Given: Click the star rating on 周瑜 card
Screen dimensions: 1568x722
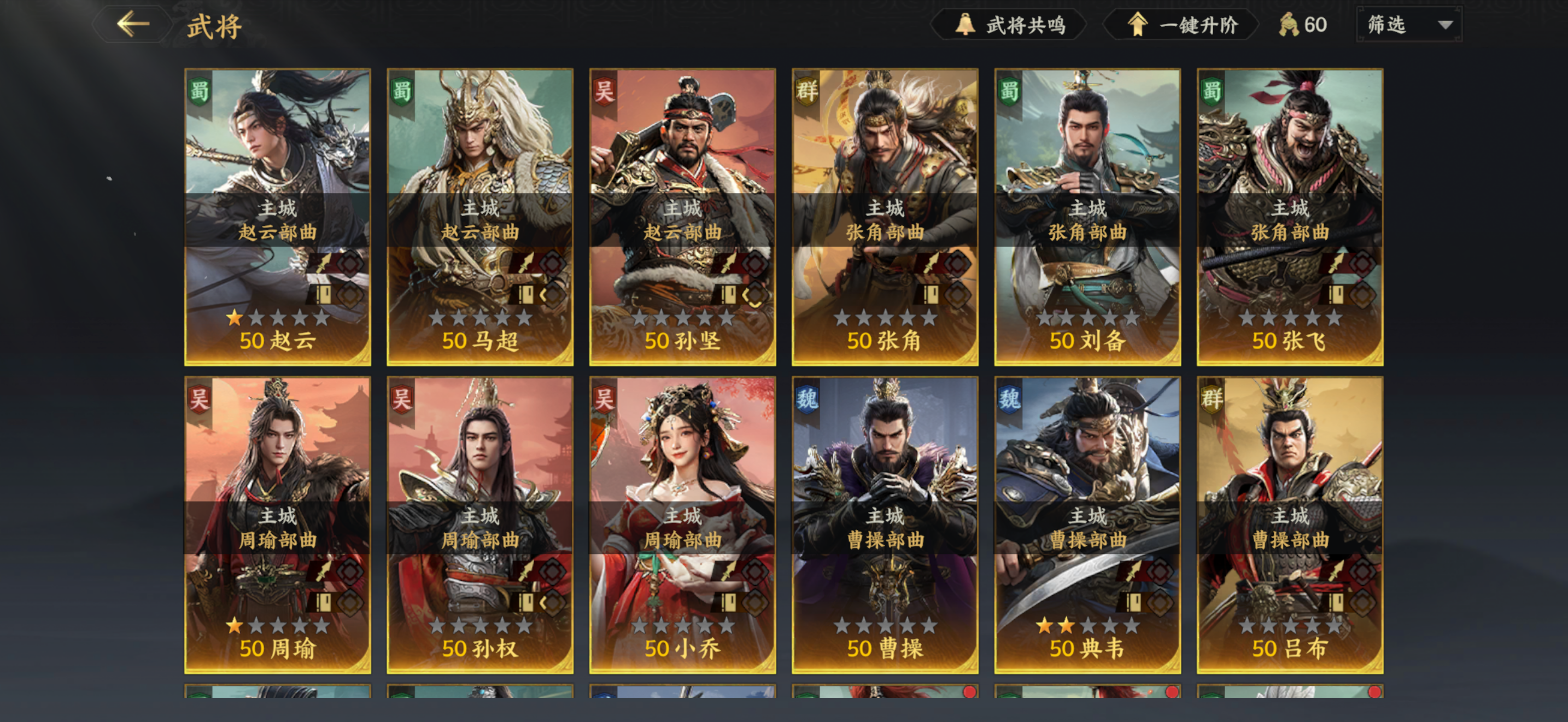Looking at the screenshot, I should 277,625.
